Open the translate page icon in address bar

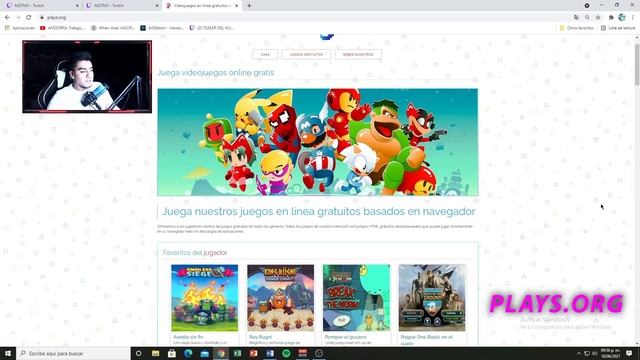point(576,18)
